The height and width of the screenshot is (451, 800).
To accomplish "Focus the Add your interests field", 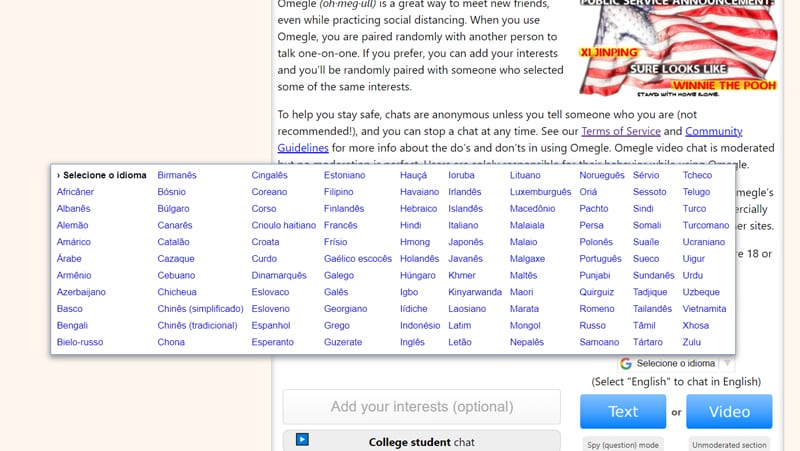I will [421, 407].
